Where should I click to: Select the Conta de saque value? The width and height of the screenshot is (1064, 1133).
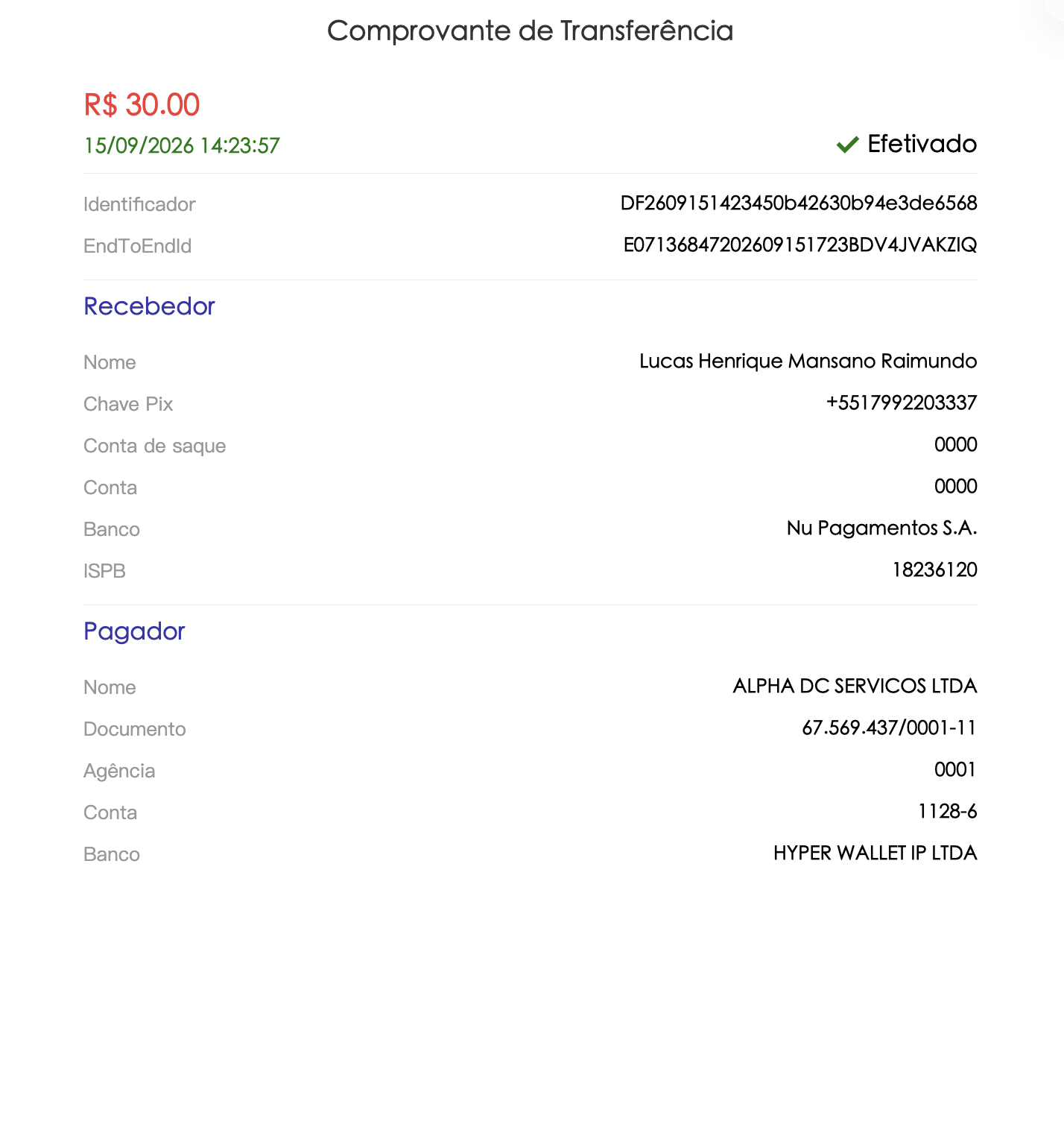coord(956,445)
